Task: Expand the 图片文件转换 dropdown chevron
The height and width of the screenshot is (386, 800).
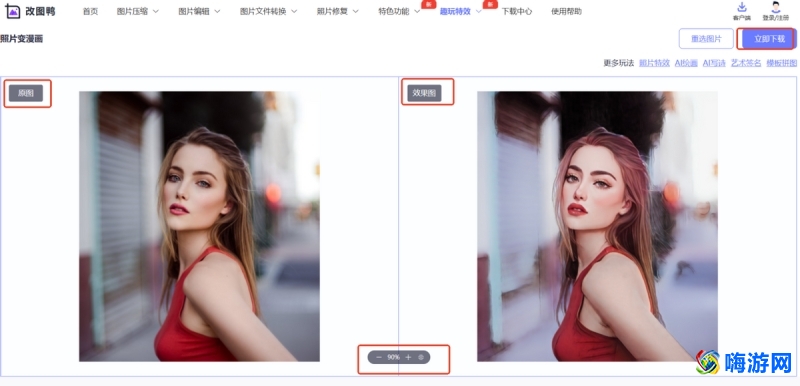Action: (x=294, y=11)
